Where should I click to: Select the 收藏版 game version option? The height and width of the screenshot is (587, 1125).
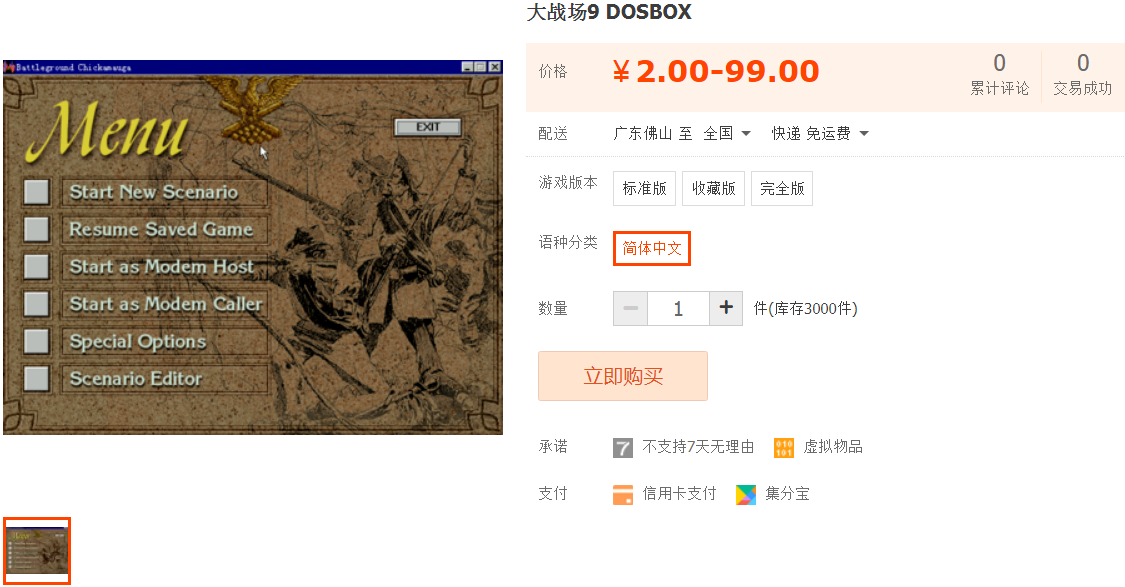tap(713, 189)
